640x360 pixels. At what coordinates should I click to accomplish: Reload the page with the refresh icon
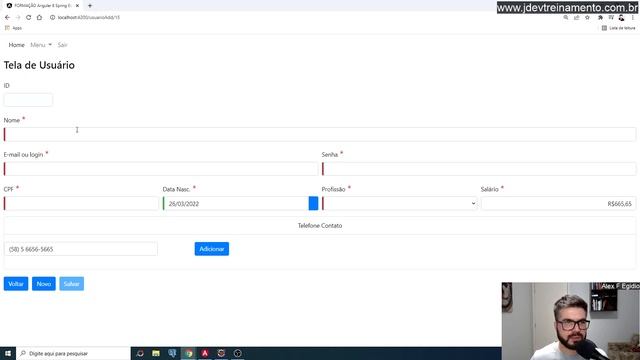pyautogui.click(x=29, y=18)
